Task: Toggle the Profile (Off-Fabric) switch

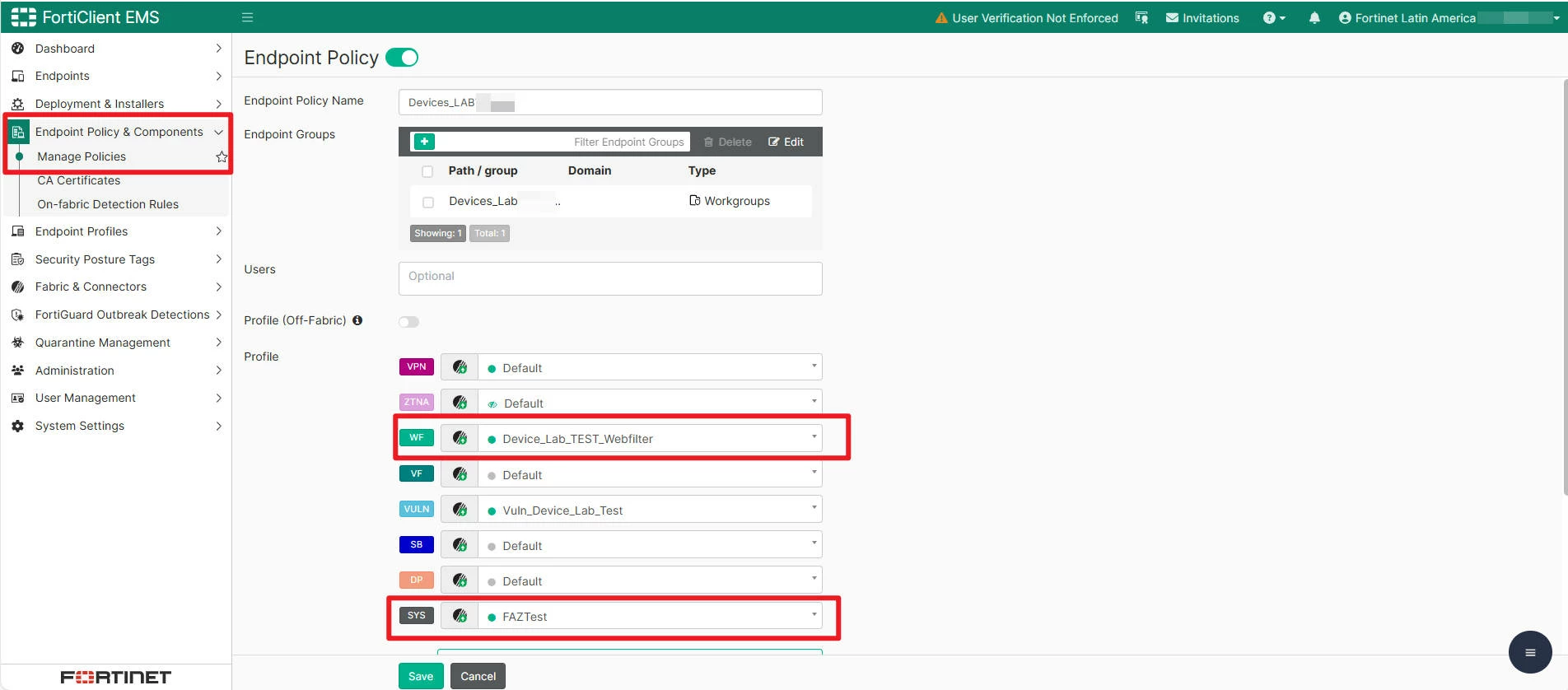Action: [409, 322]
